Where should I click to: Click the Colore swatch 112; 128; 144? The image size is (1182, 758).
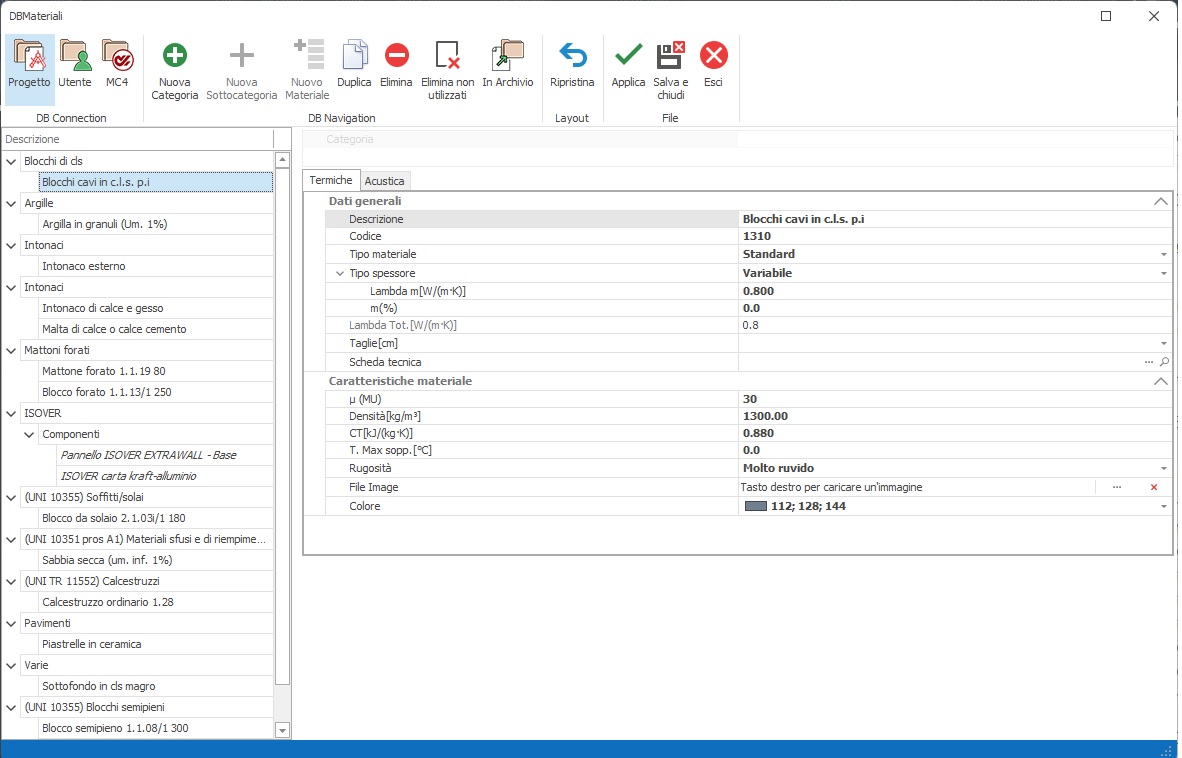pos(756,507)
